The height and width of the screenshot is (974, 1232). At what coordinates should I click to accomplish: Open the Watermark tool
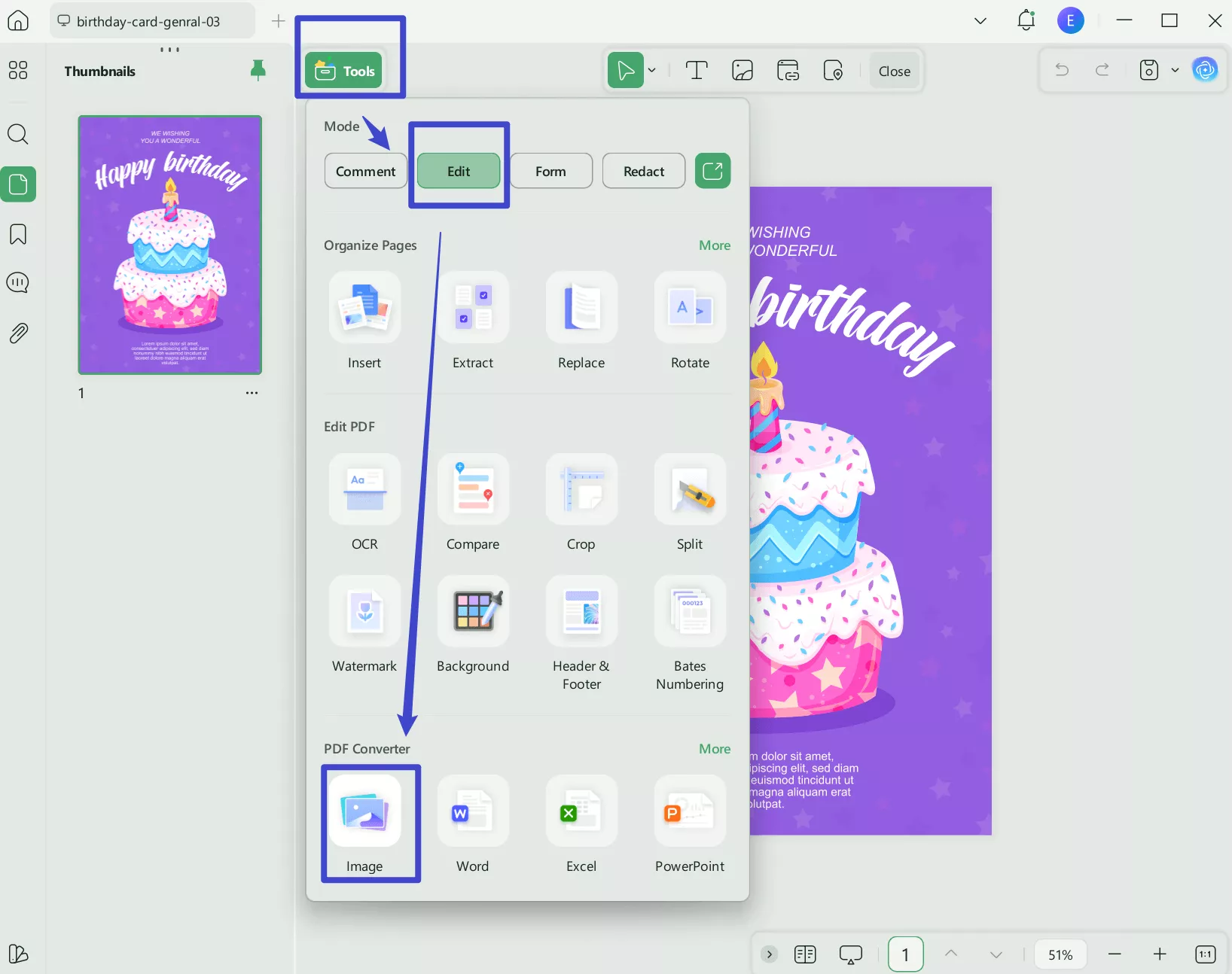click(x=364, y=625)
